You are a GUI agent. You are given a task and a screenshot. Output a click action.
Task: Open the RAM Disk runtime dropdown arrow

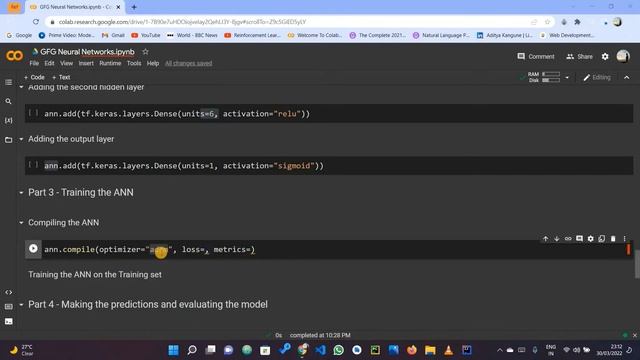567,77
